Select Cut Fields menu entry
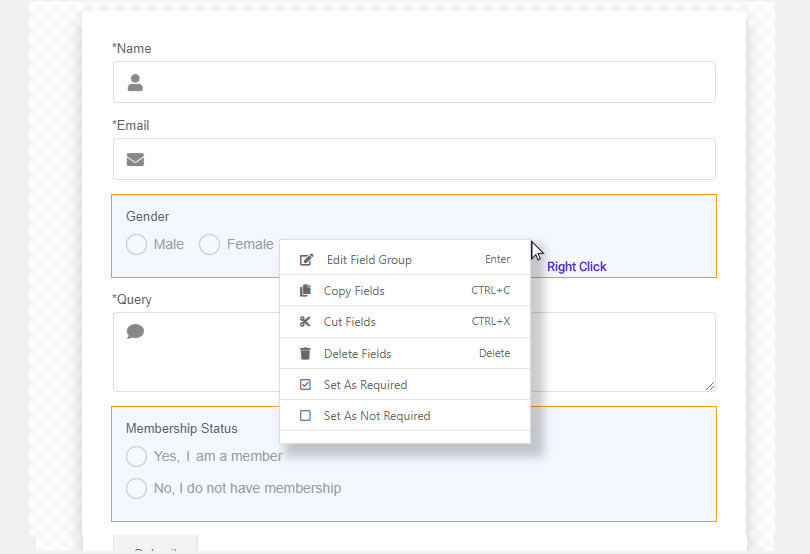 tap(405, 321)
